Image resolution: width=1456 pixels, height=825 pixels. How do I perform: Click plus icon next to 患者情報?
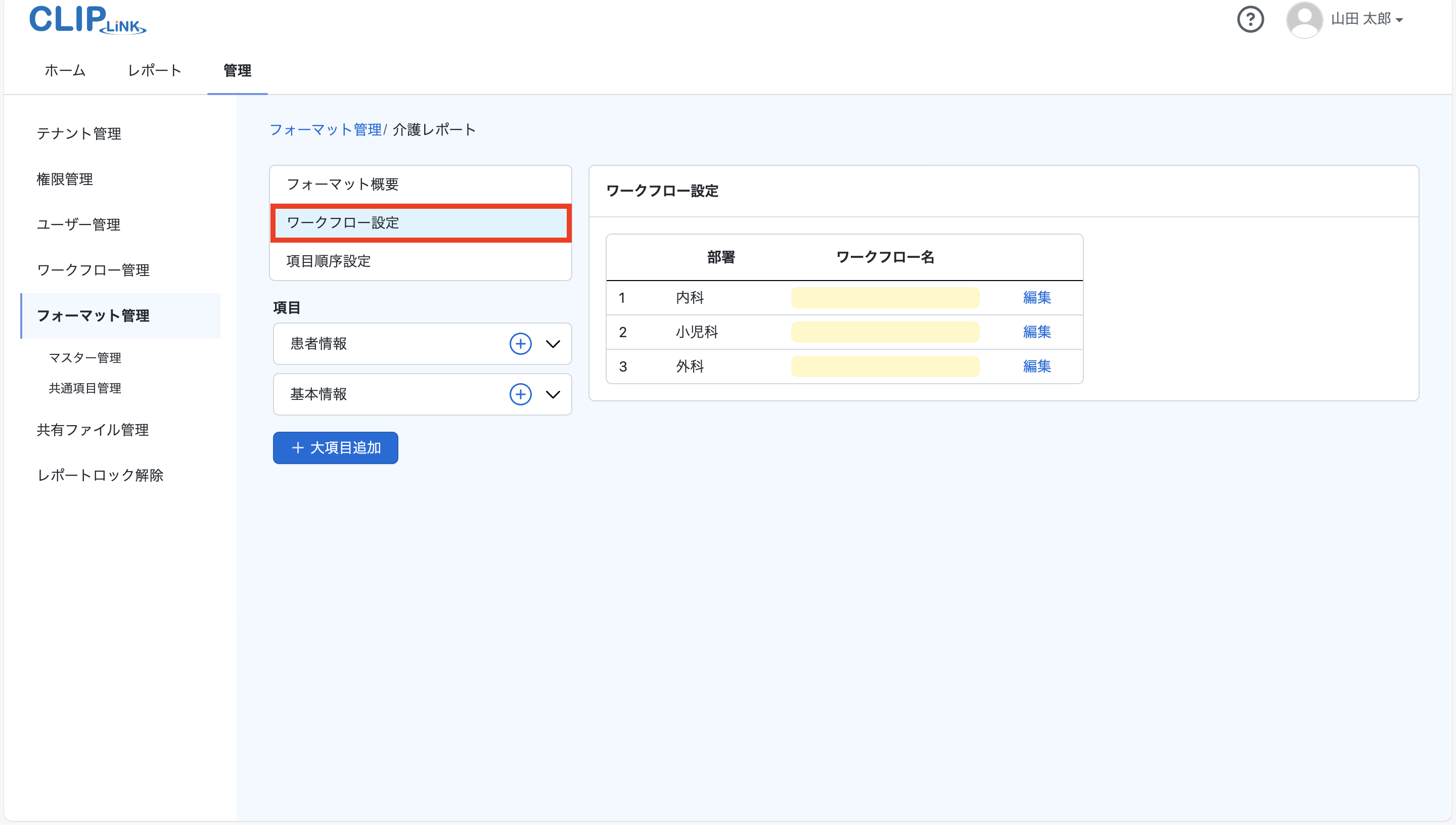coord(520,344)
